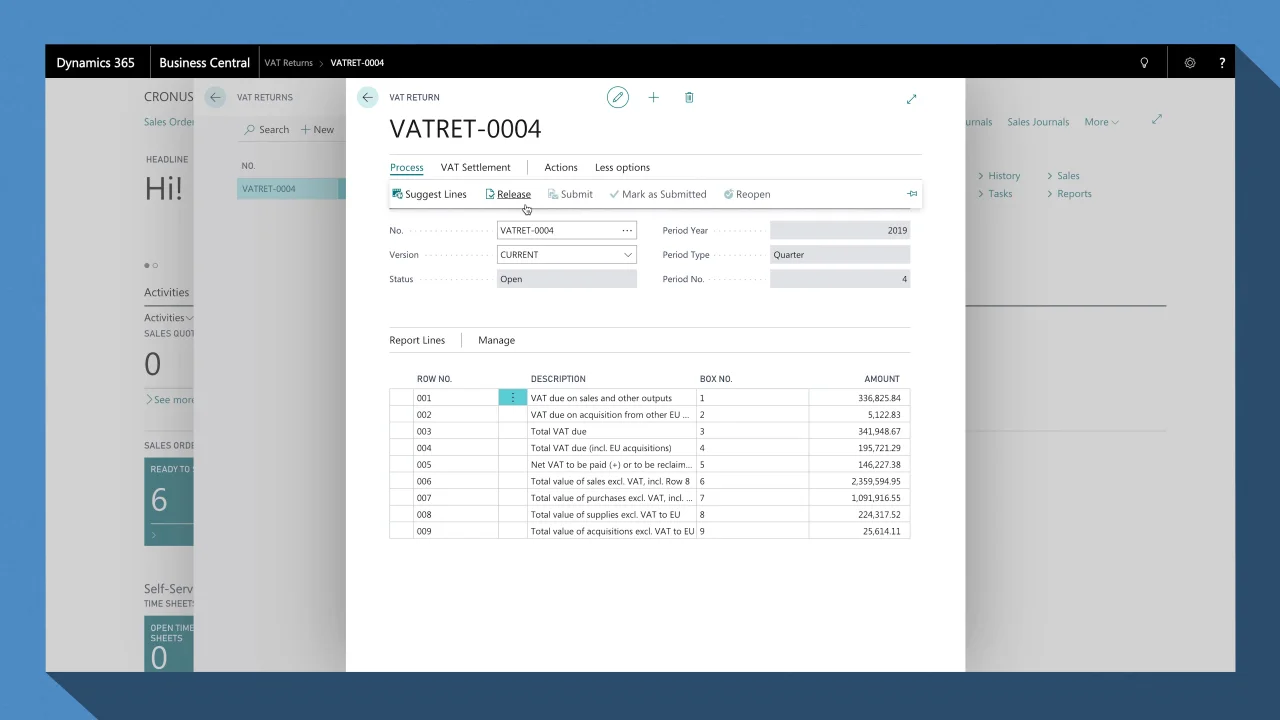Click back arrow in VAT Returns list window
The width and height of the screenshot is (1280, 720).
pos(215,97)
